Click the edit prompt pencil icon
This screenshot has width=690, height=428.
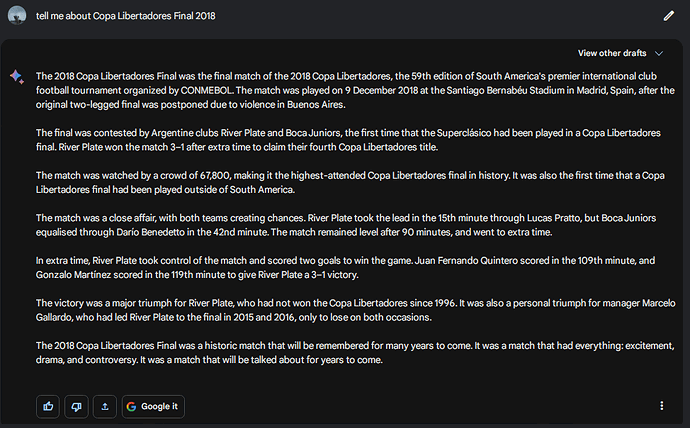click(668, 16)
